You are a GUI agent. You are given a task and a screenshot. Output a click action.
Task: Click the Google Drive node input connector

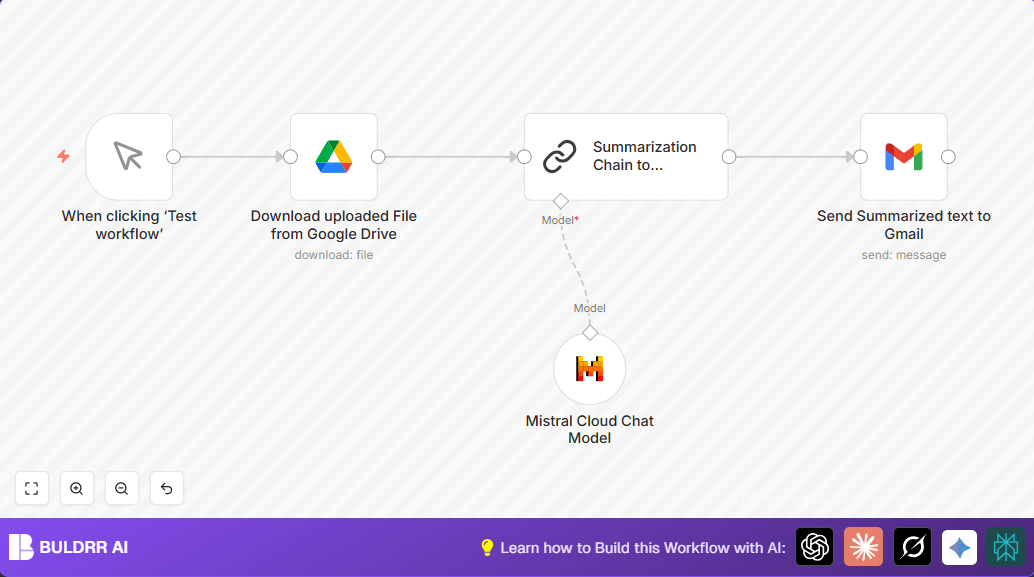coord(290,157)
